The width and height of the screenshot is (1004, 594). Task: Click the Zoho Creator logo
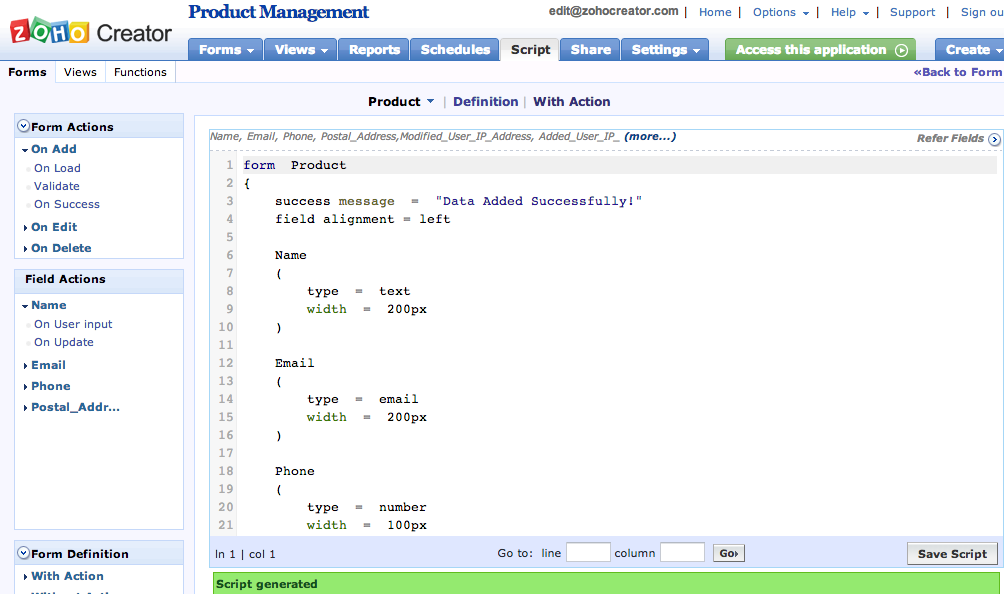pyautogui.click(x=91, y=32)
